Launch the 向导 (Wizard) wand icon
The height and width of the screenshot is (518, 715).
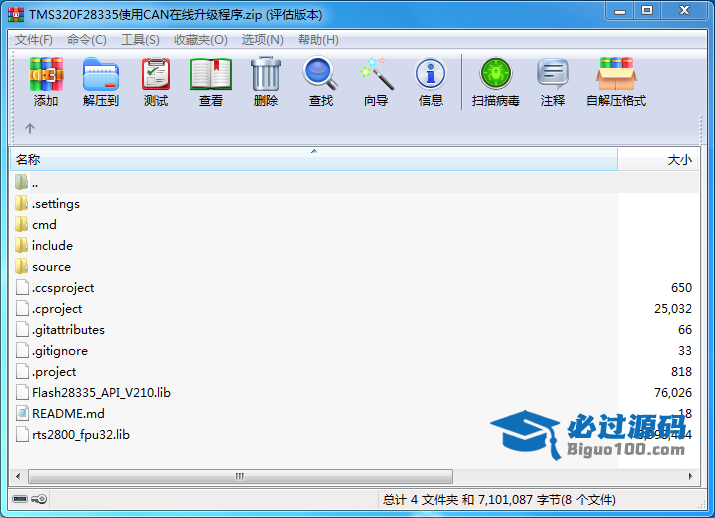376,74
